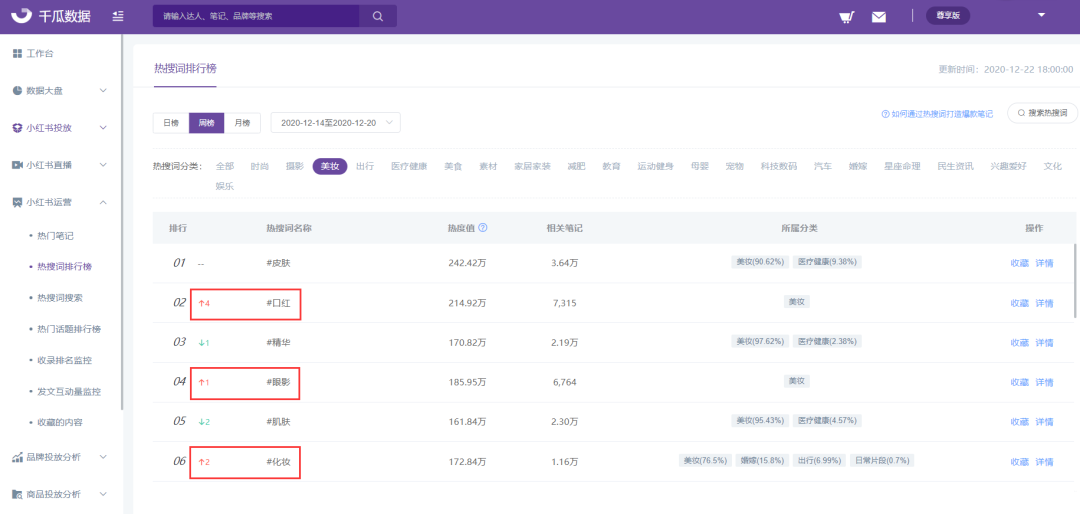1080x514 pixels.
Task: Open the account dropdown arrow
Action: point(1041,15)
